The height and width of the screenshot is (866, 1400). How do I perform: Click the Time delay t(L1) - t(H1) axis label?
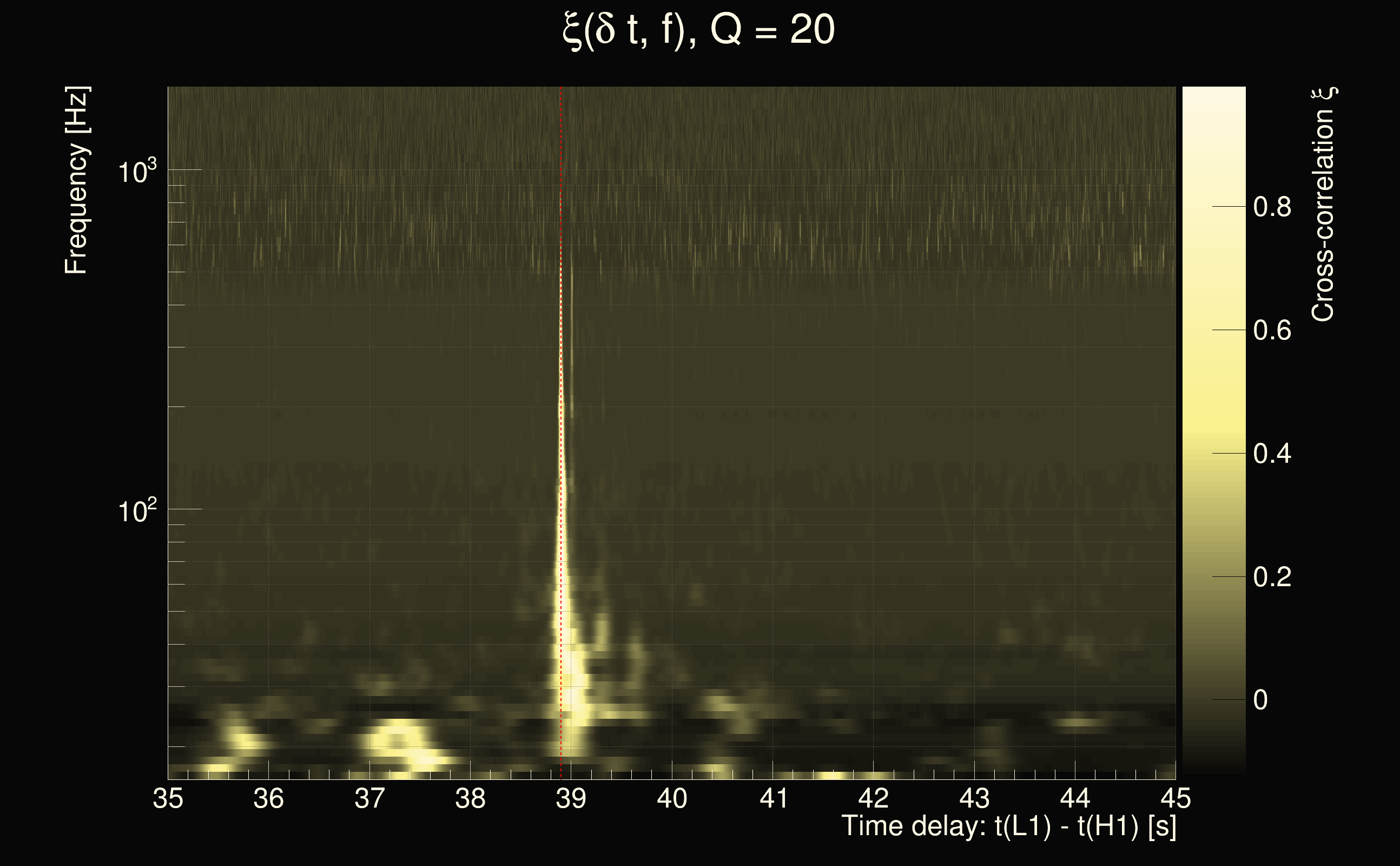click(1008, 826)
